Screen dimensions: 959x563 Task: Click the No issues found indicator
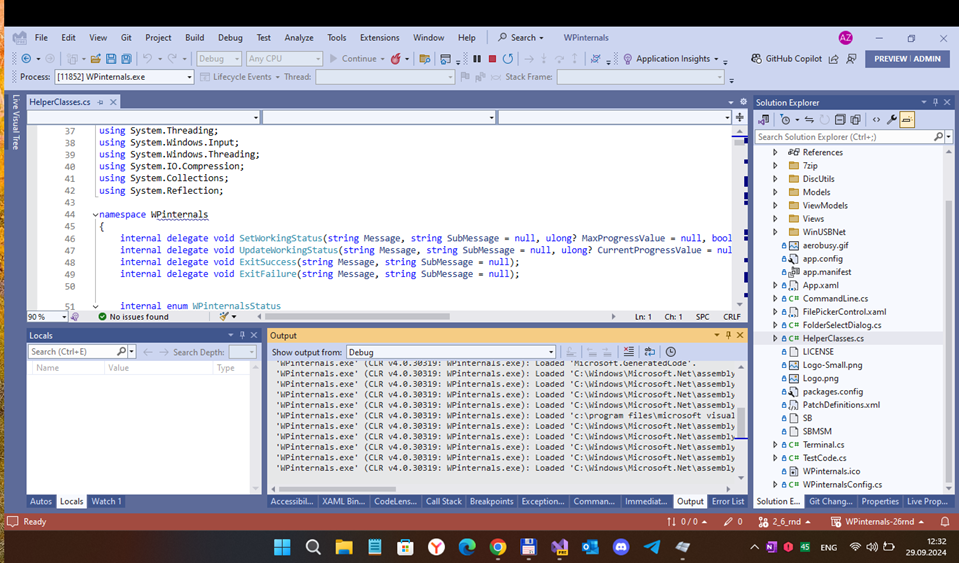tap(133, 317)
